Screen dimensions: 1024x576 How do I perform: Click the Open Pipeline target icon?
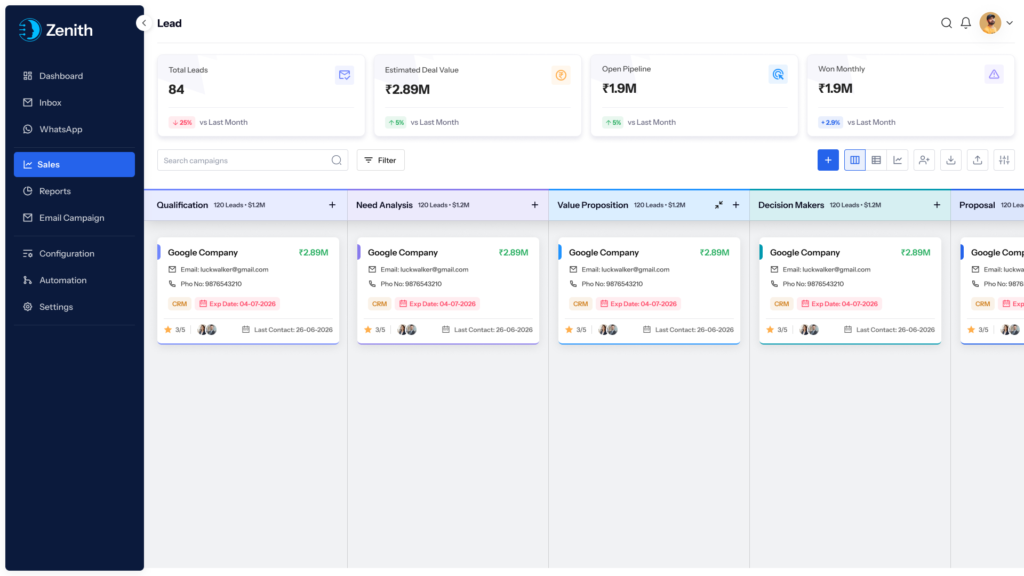(x=778, y=74)
